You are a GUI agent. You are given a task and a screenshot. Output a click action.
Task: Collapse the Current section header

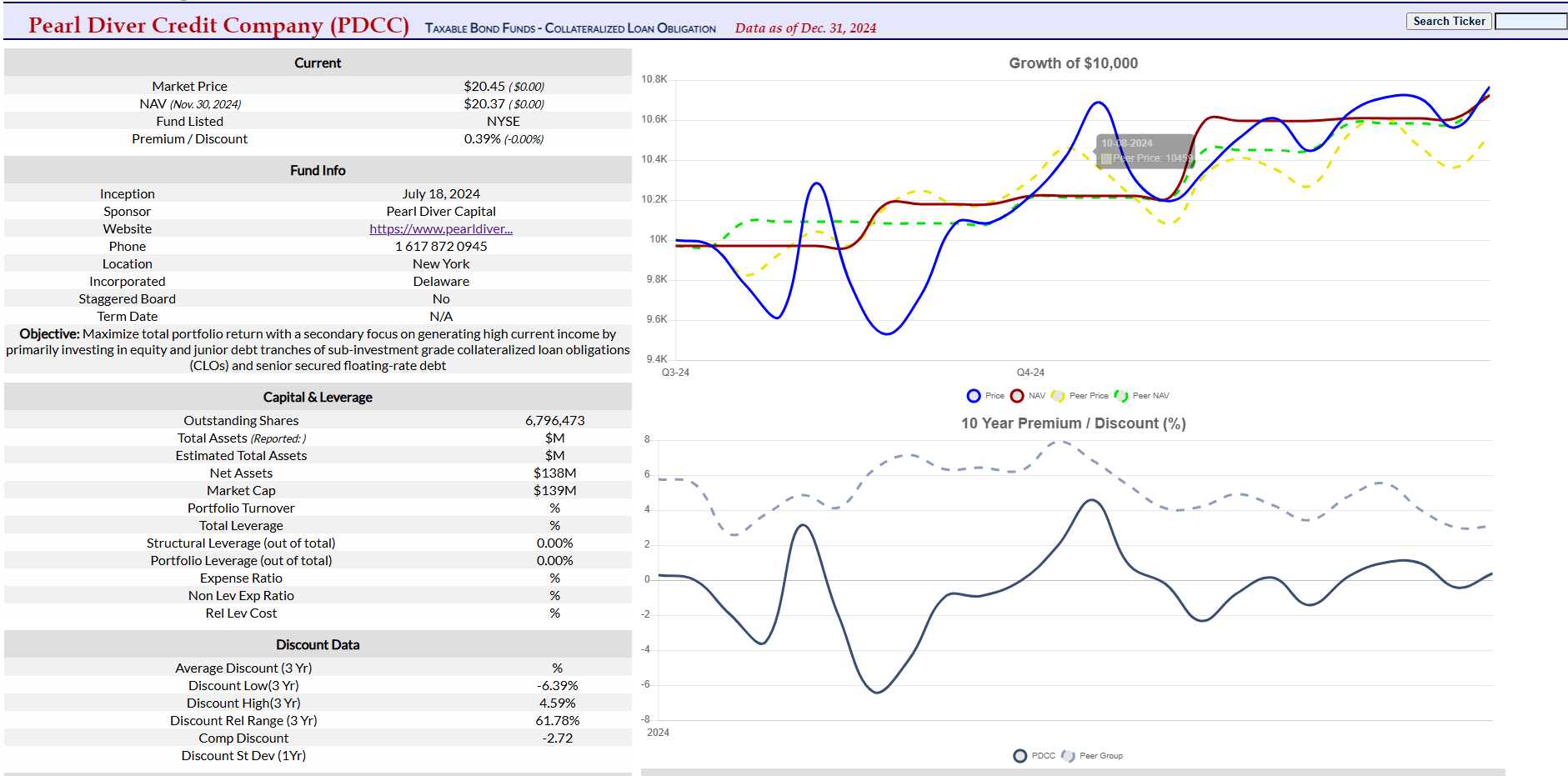318,63
